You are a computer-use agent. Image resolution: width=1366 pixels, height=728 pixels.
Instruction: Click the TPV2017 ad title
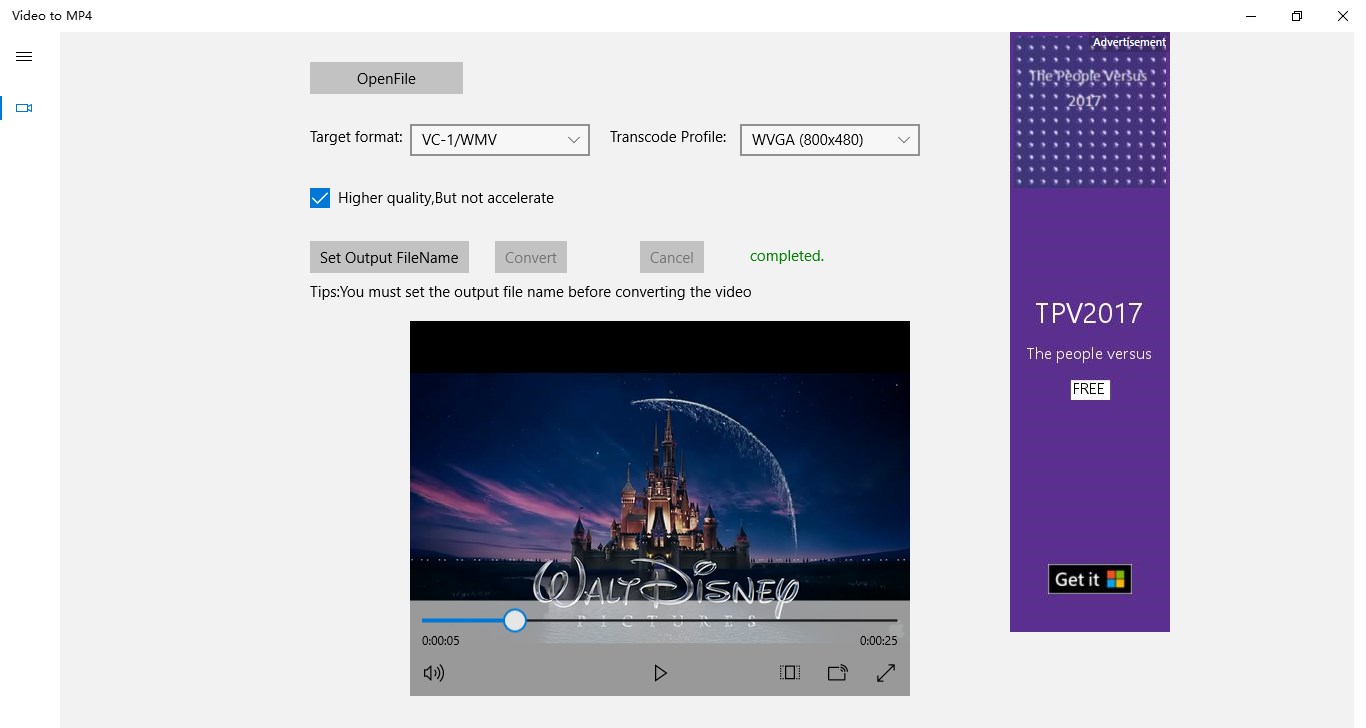[1089, 314]
